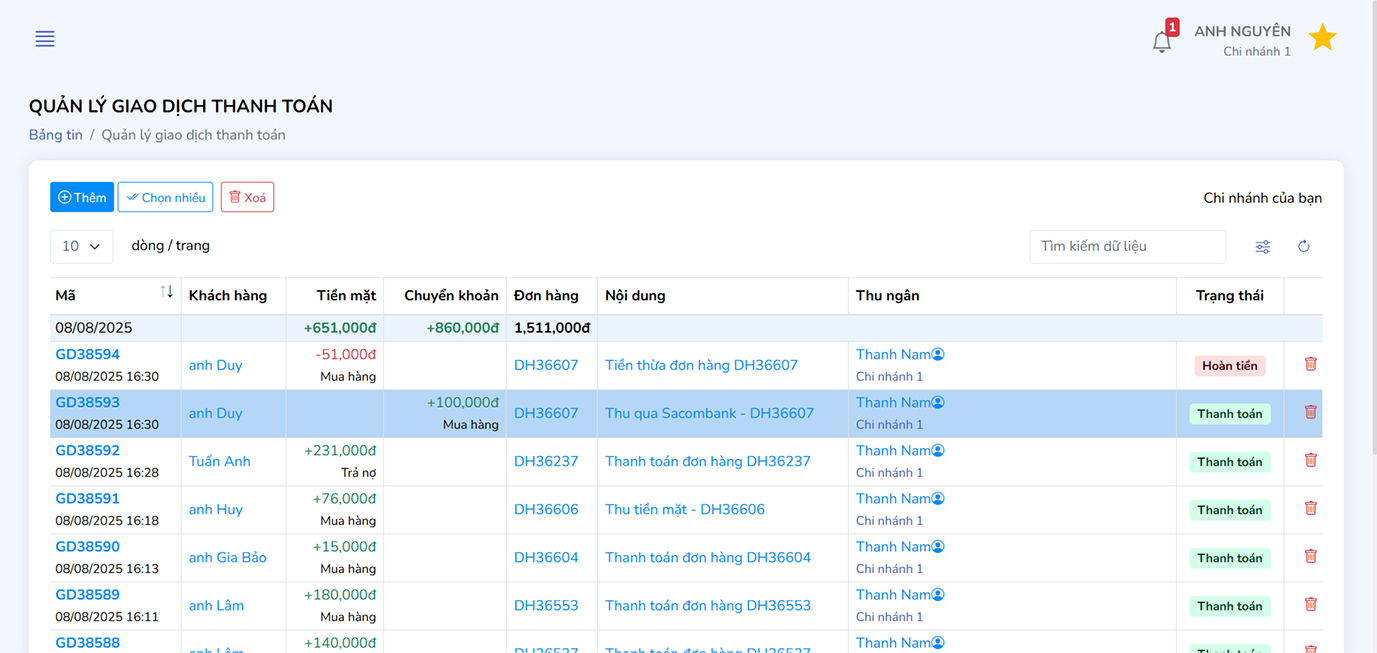The height and width of the screenshot is (653, 1377).
Task: Click trash icon for GD38590 row
Action: tap(1310, 556)
